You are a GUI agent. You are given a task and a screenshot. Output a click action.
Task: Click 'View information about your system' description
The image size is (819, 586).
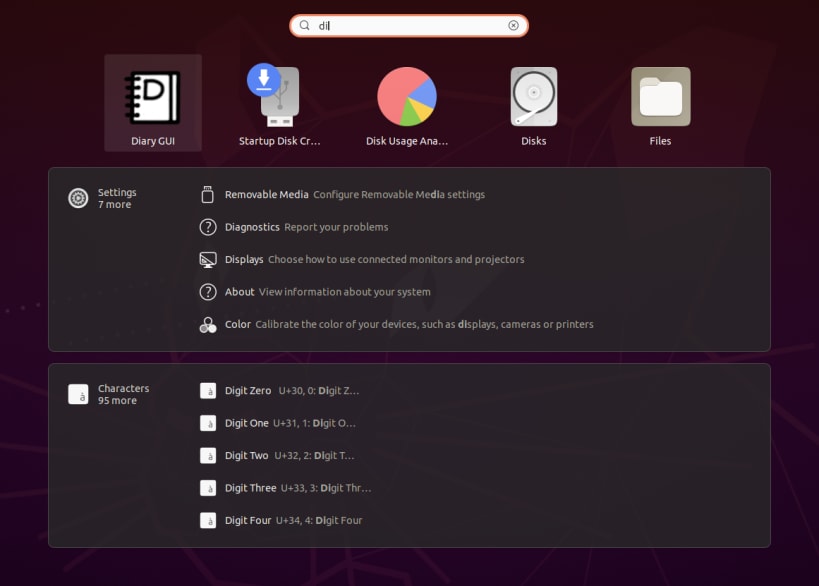pos(345,292)
